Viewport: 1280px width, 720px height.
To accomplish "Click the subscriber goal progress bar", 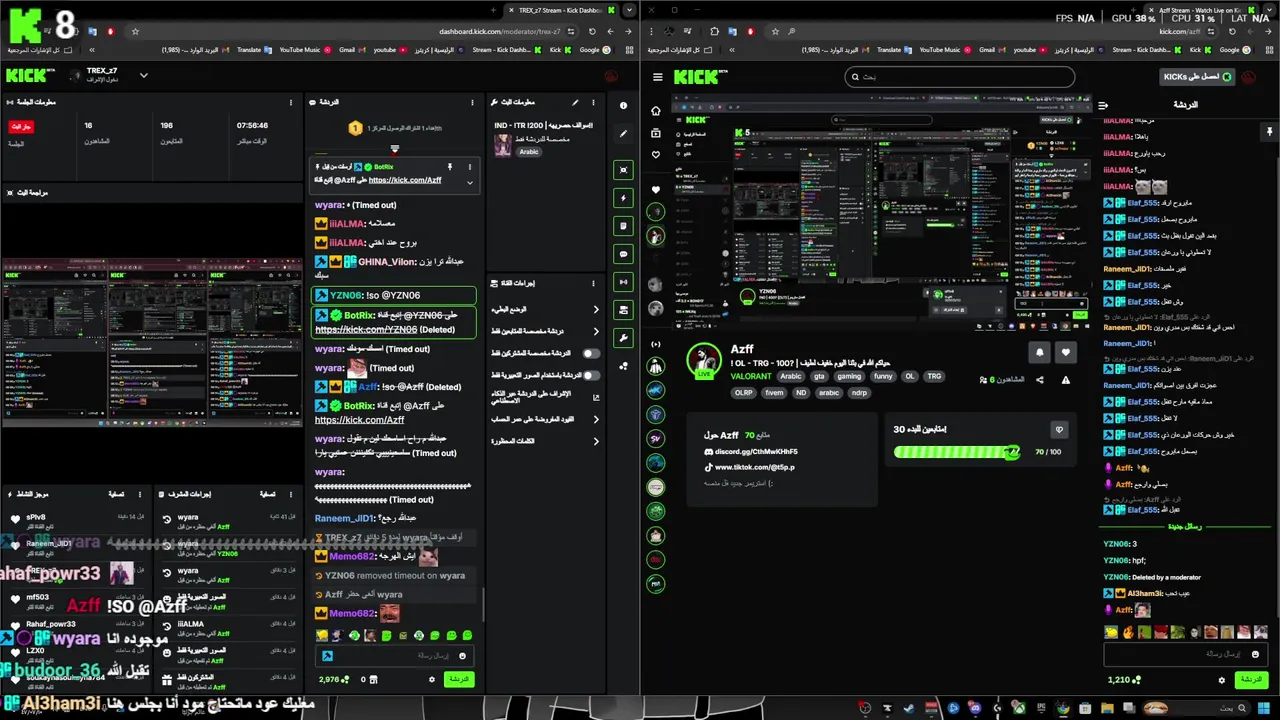I will click(x=957, y=452).
